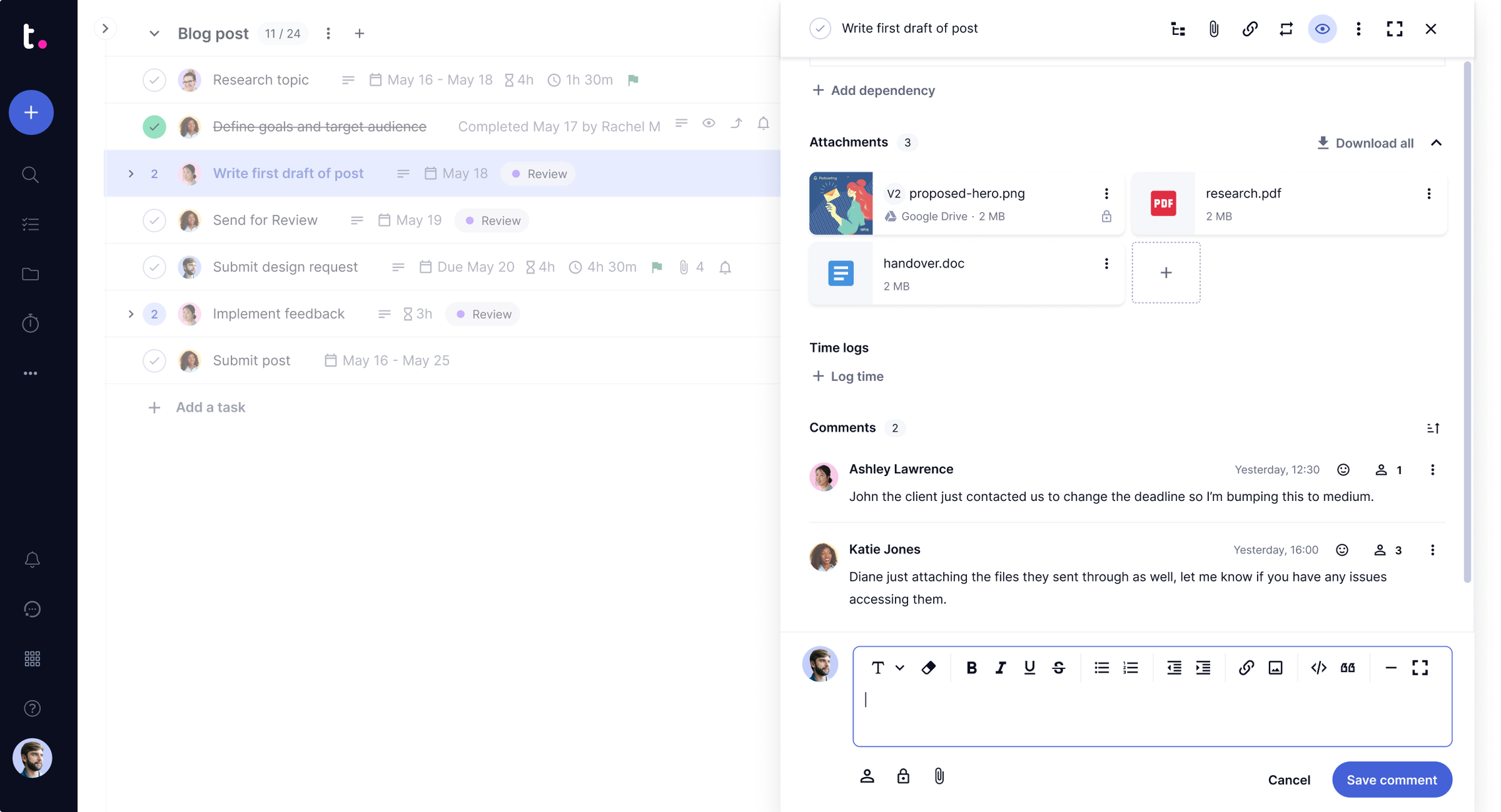Click the bold formatting icon
Image resolution: width=1501 pixels, height=812 pixels.
point(971,668)
